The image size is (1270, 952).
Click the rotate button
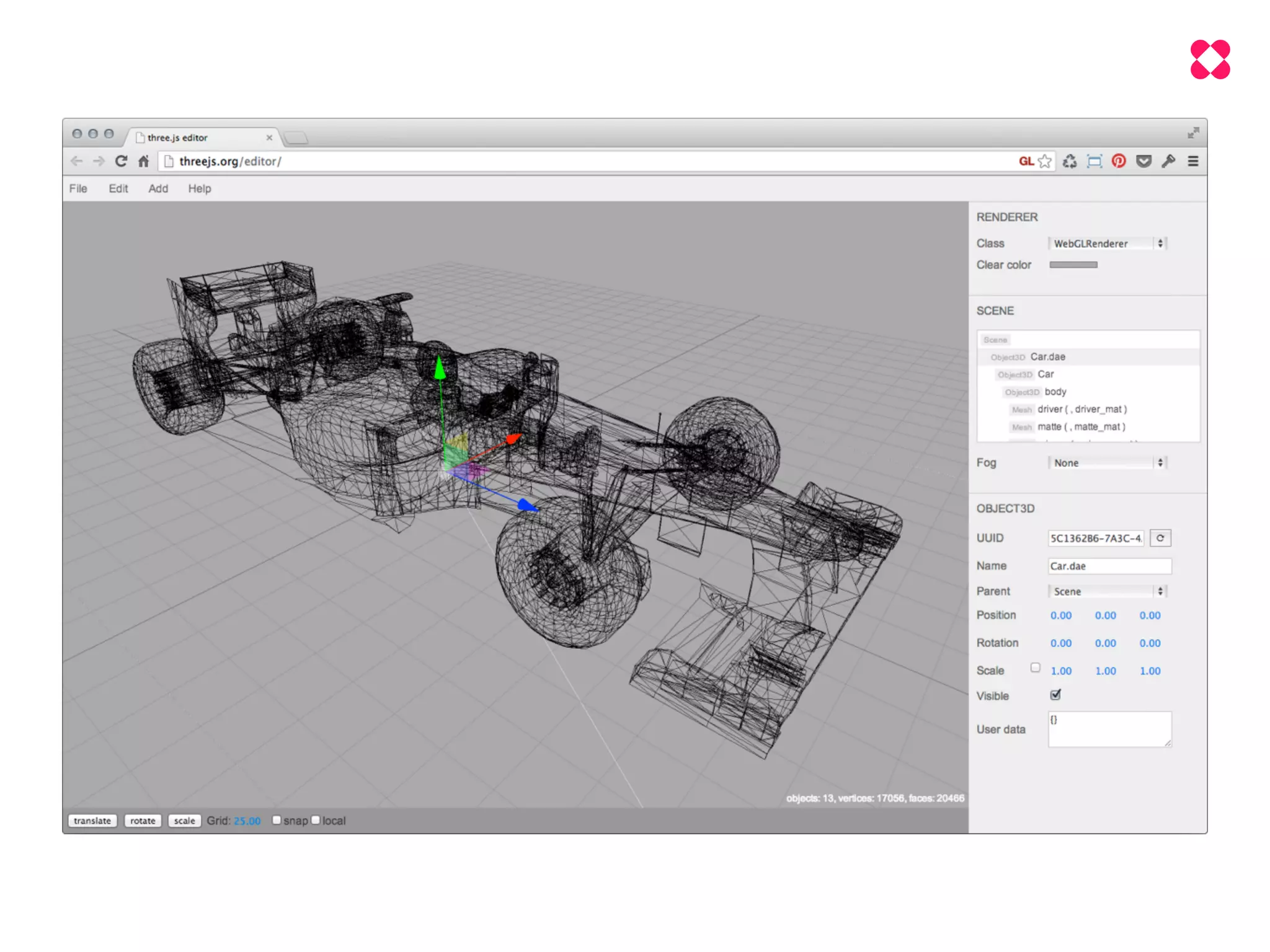point(143,821)
